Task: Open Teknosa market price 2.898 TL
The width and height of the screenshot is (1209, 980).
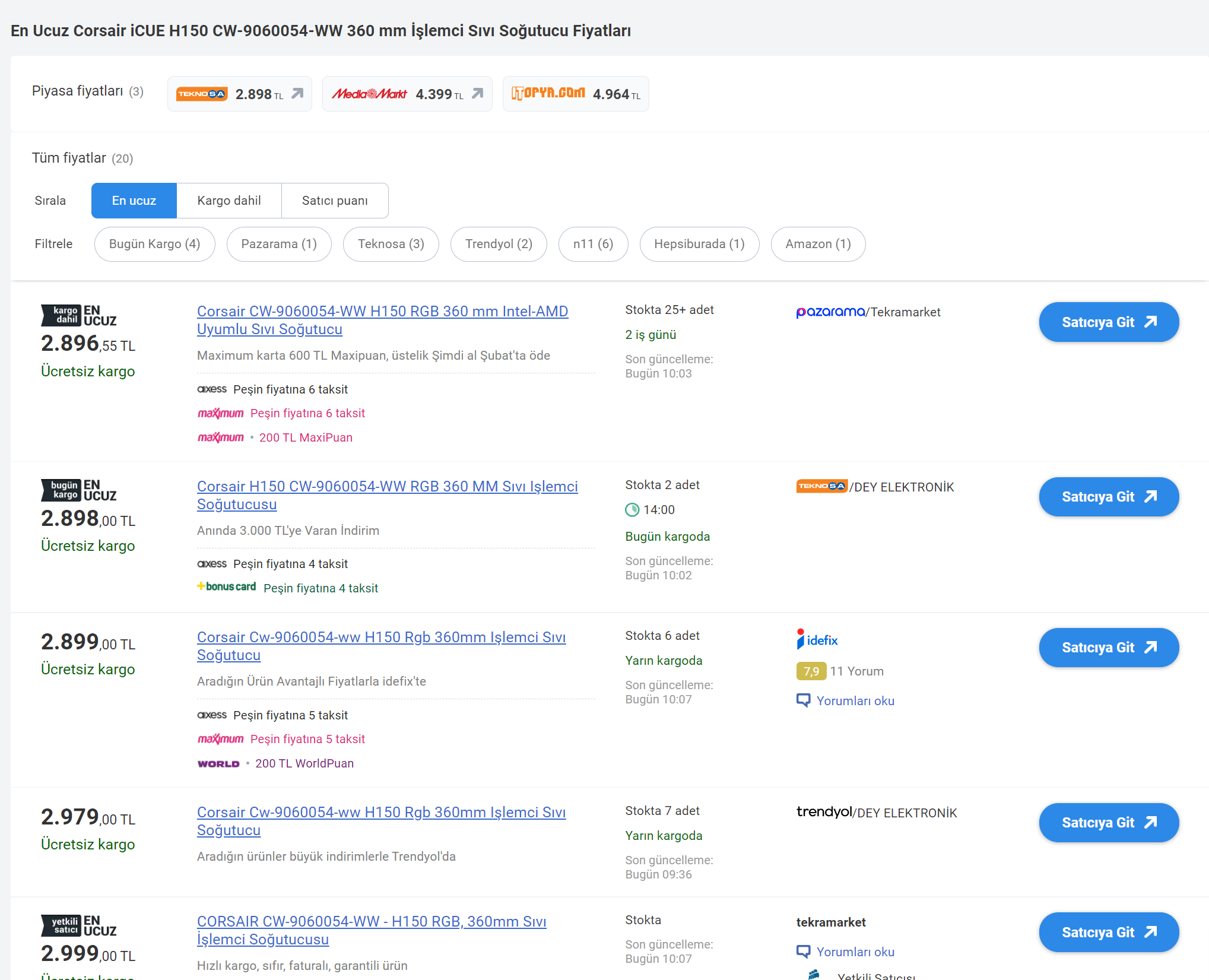Action: [239, 94]
